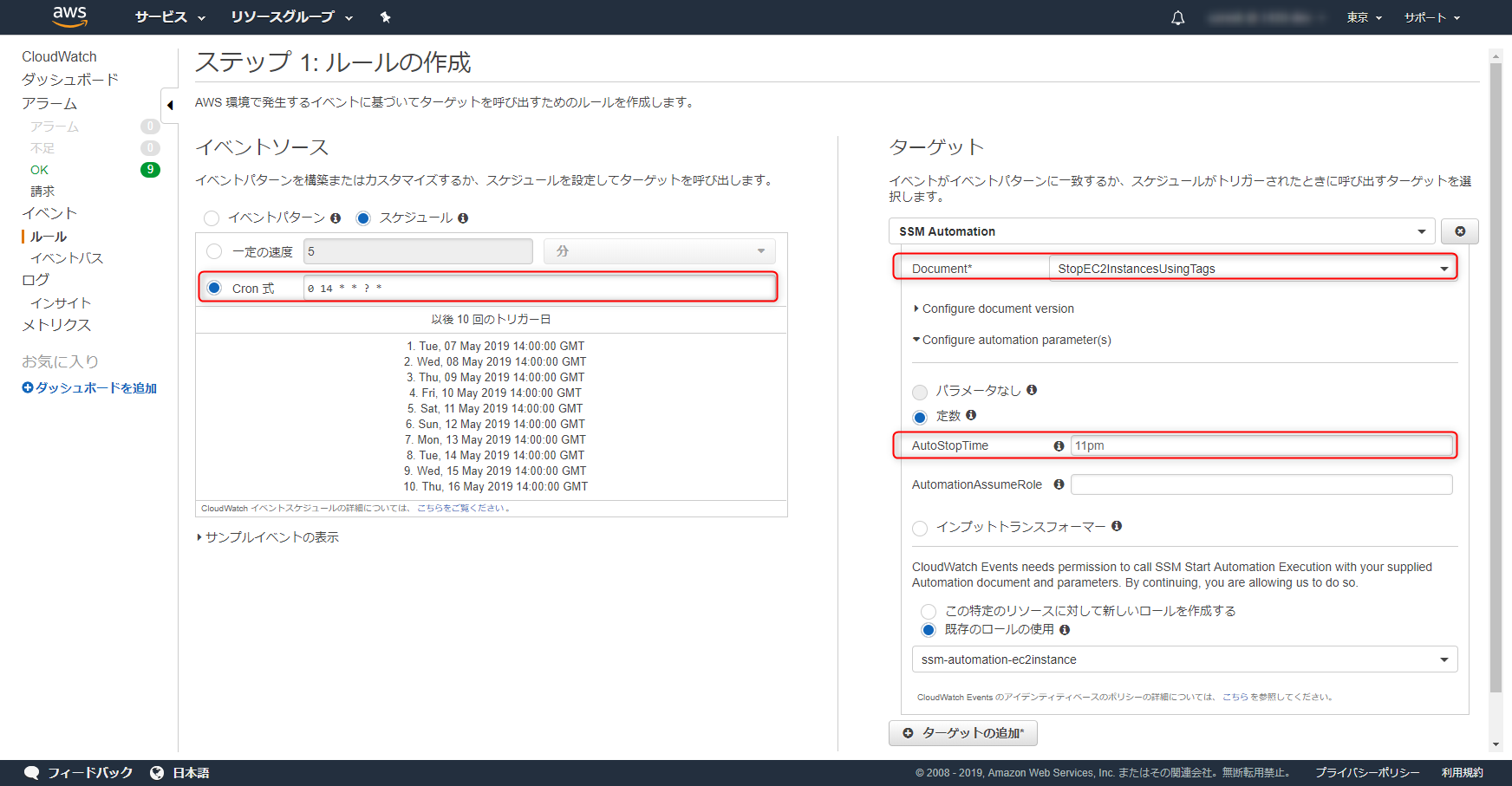This screenshot has height=786, width=1512.
Task: Choose the パラメータなし radio option
Action: point(920,392)
